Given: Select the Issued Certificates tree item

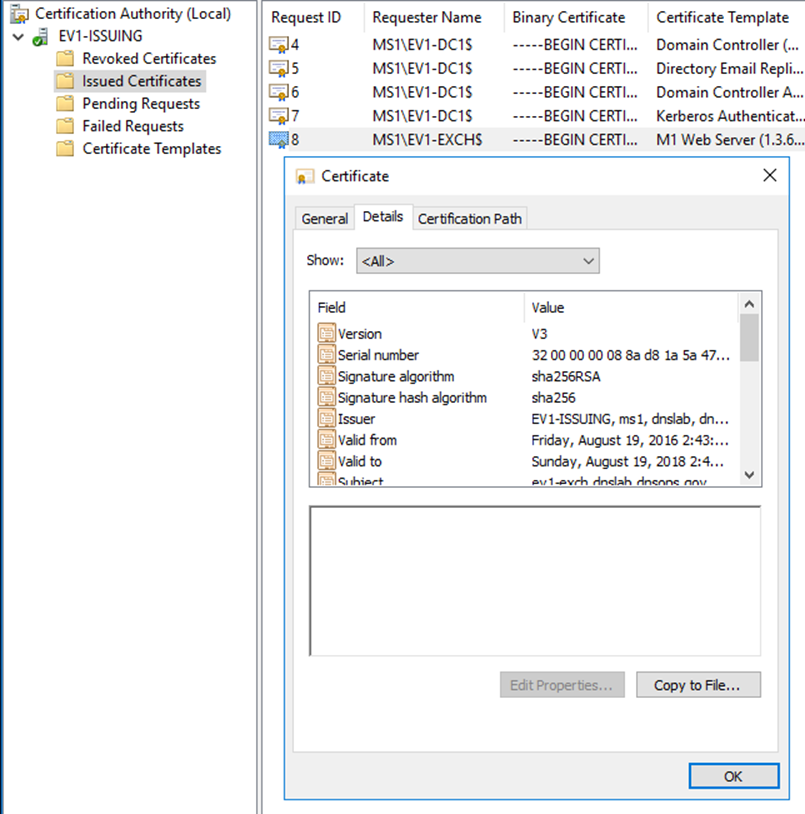Looking at the screenshot, I should click(141, 81).
